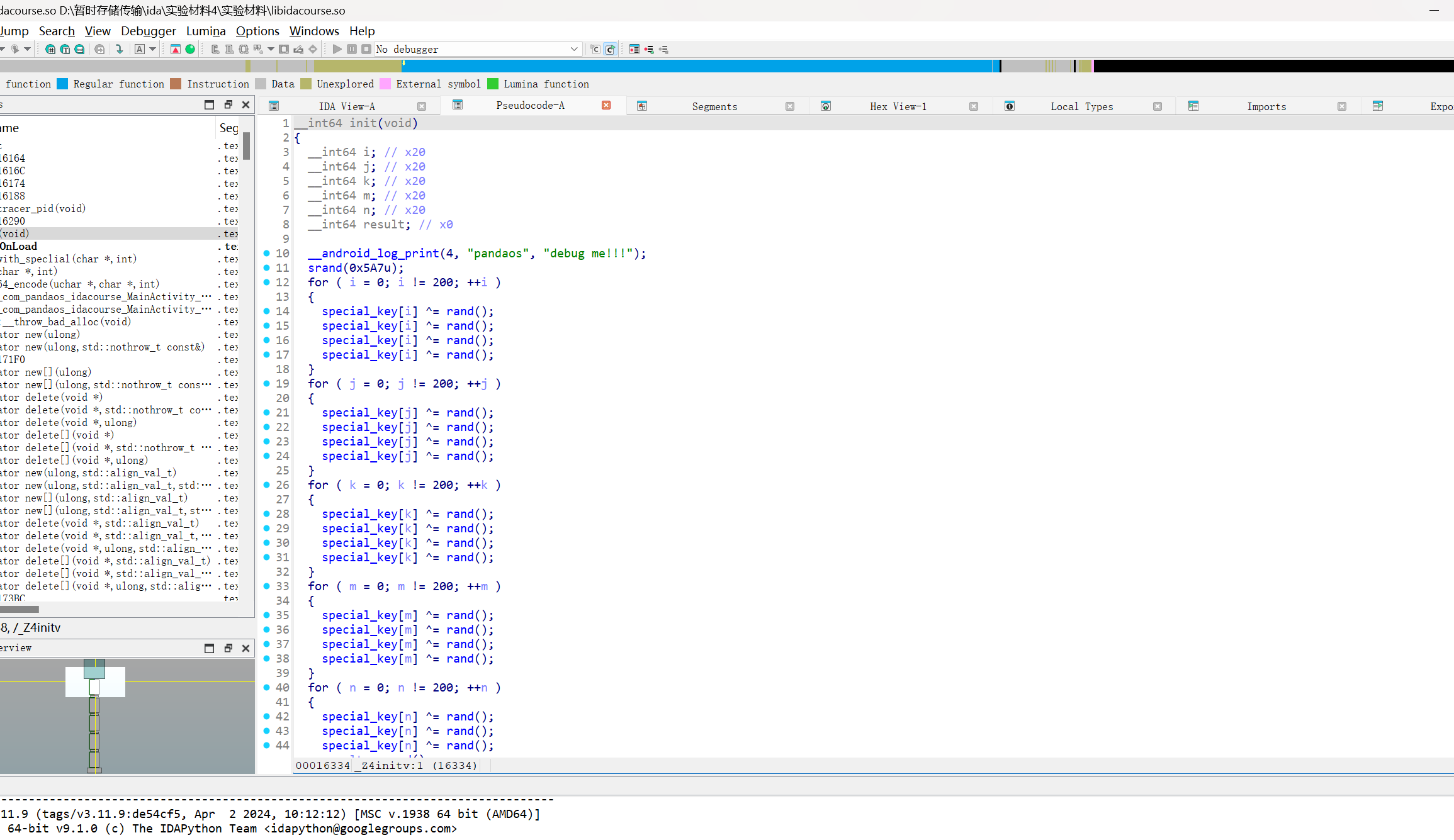Click the green circle toolbar icon
The width and height of the screenshot is (1454, 840).
(190, 49)
